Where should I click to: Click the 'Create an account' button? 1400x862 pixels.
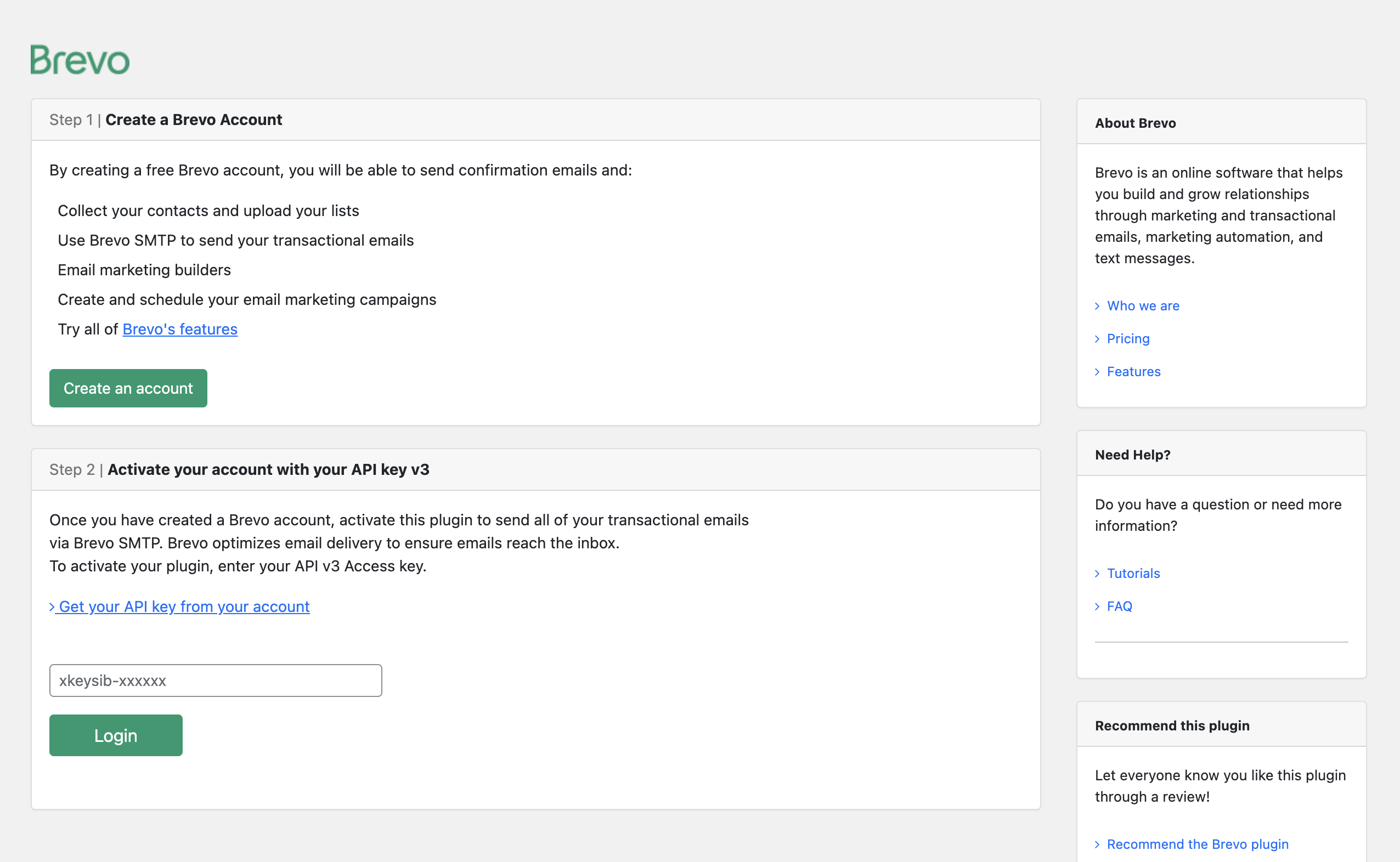(x=128, y=388)
